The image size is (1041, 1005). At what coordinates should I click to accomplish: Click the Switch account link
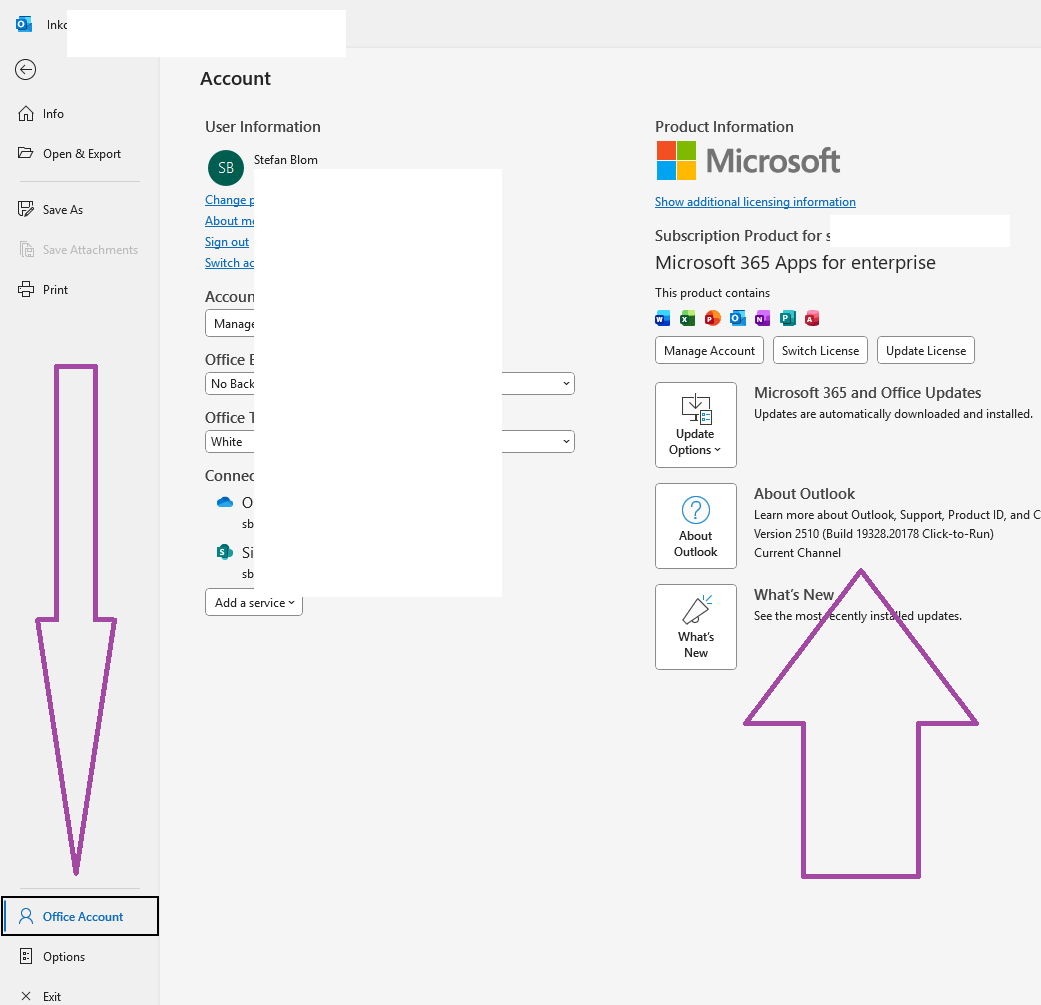click(x=230, y=263)
